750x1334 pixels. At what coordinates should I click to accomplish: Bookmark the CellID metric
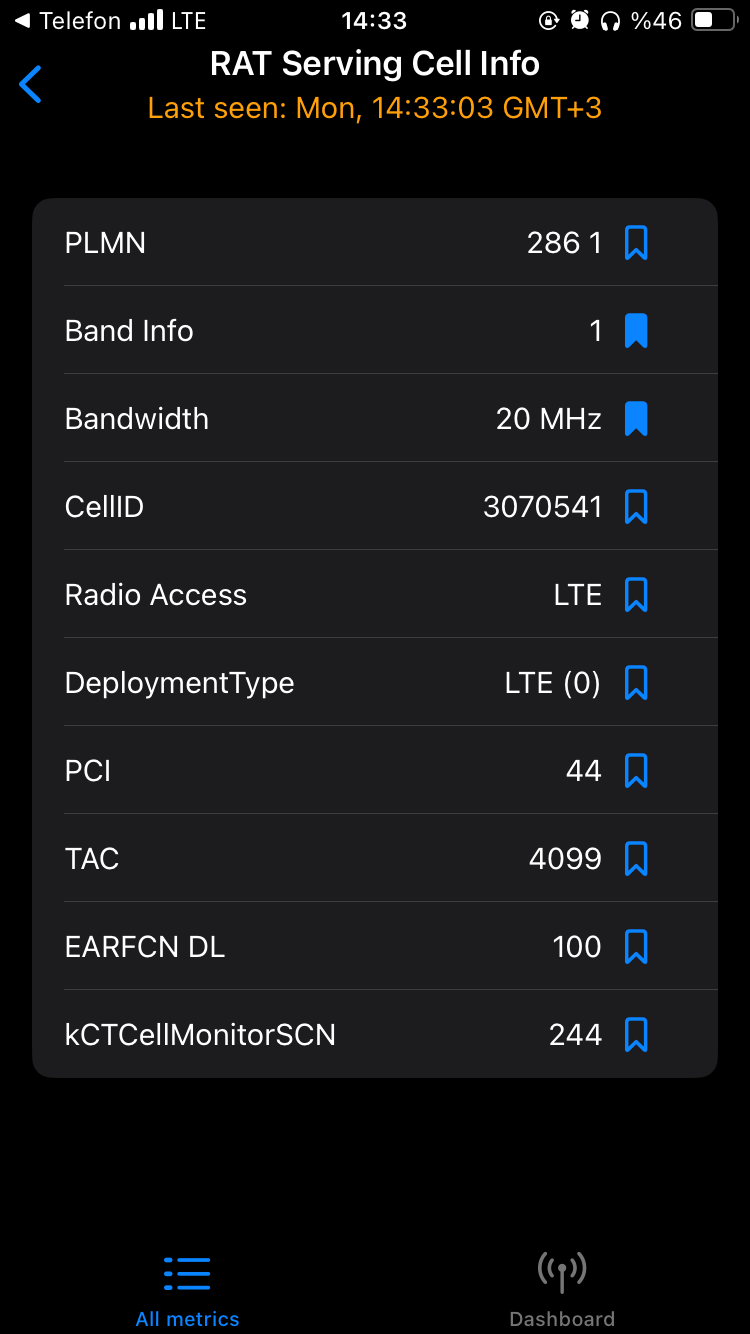pyautogui.click(x=636, y=507)
